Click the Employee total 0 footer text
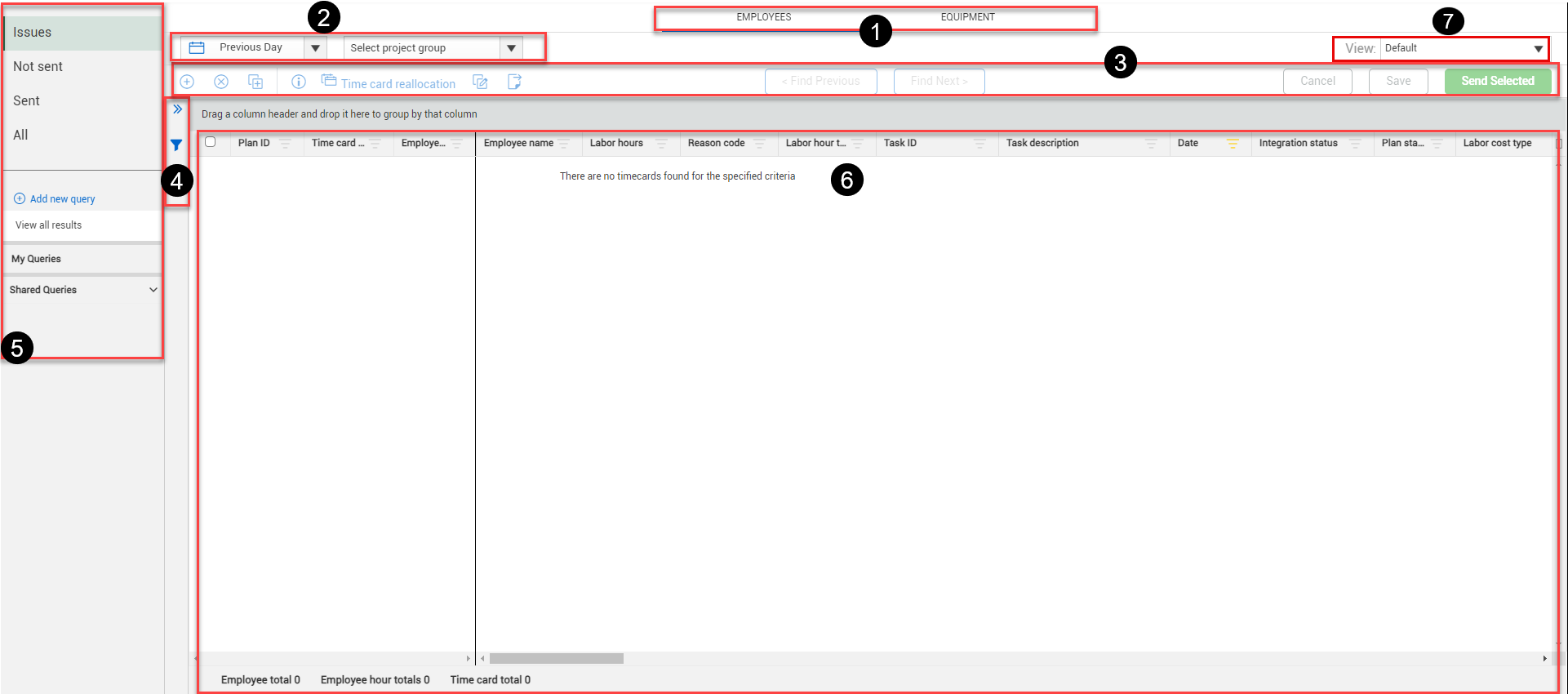This screenshot has width=1568, height=694. pyautogui.click(x=260, y=680)
